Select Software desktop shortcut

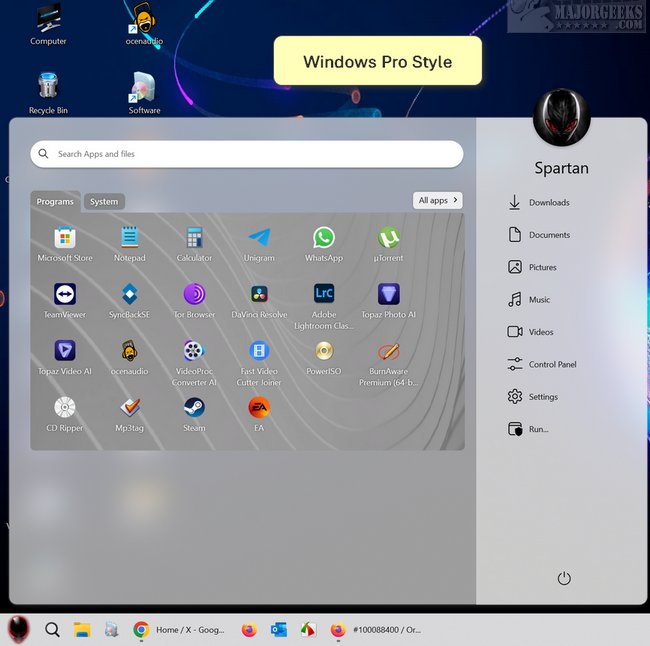[x=144, y=93]
